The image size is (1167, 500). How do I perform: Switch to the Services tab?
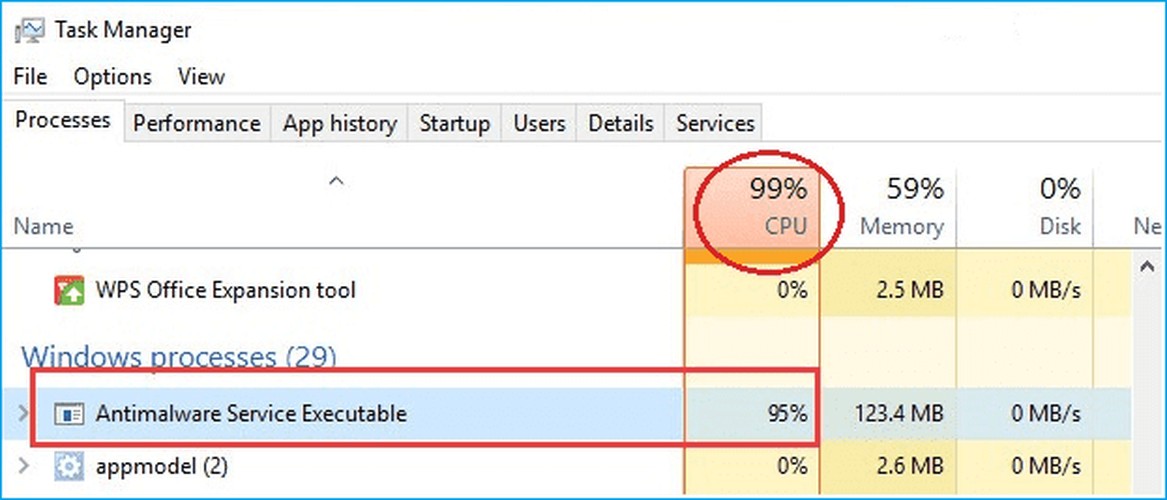[x=715, y=123]
